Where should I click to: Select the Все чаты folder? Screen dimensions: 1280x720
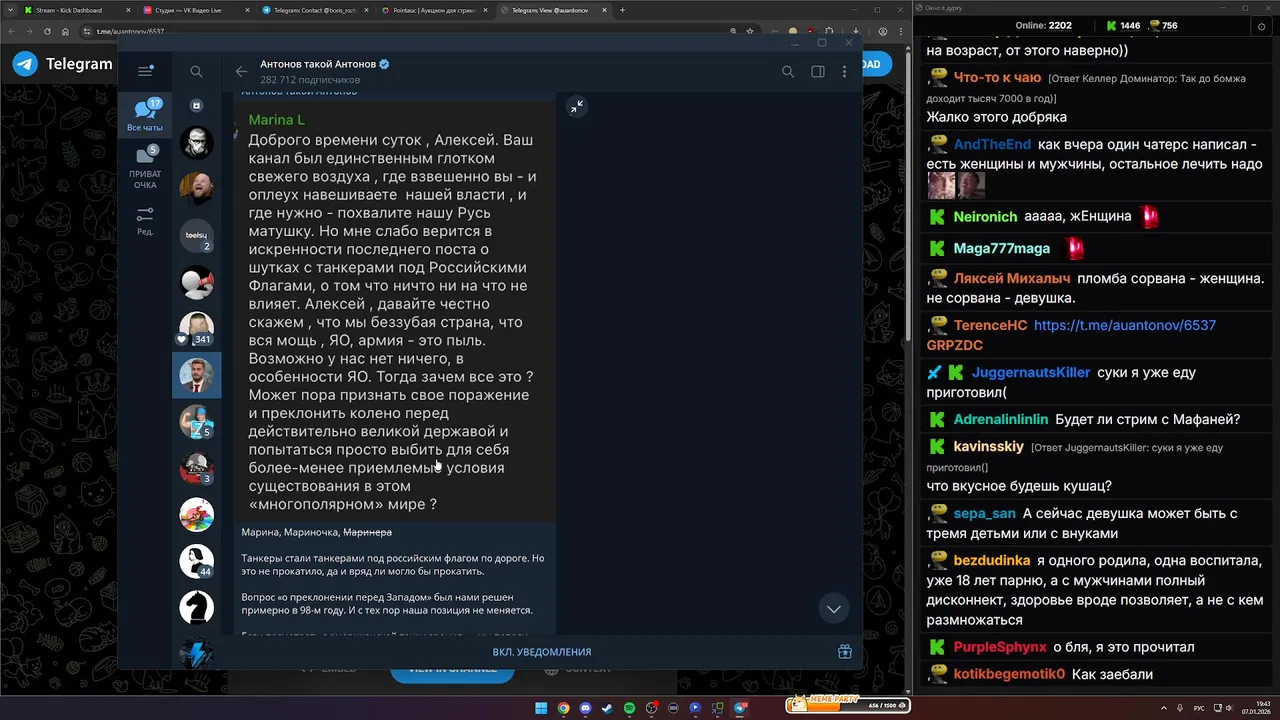[145, 116]
